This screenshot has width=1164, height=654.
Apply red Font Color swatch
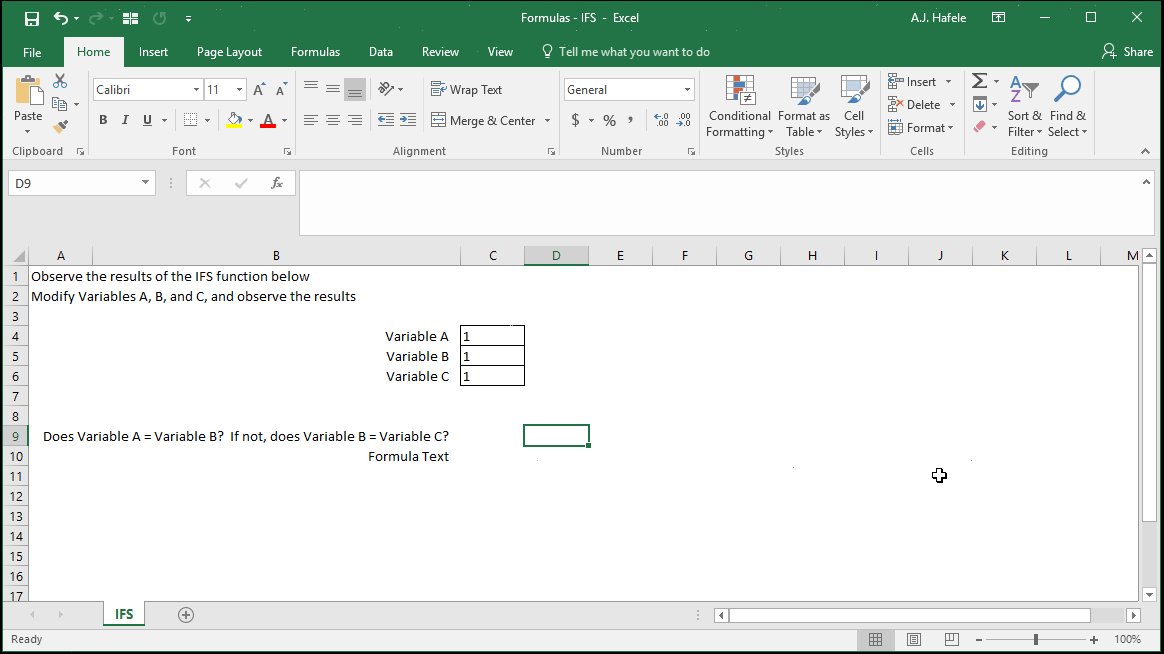coord(269,120)
